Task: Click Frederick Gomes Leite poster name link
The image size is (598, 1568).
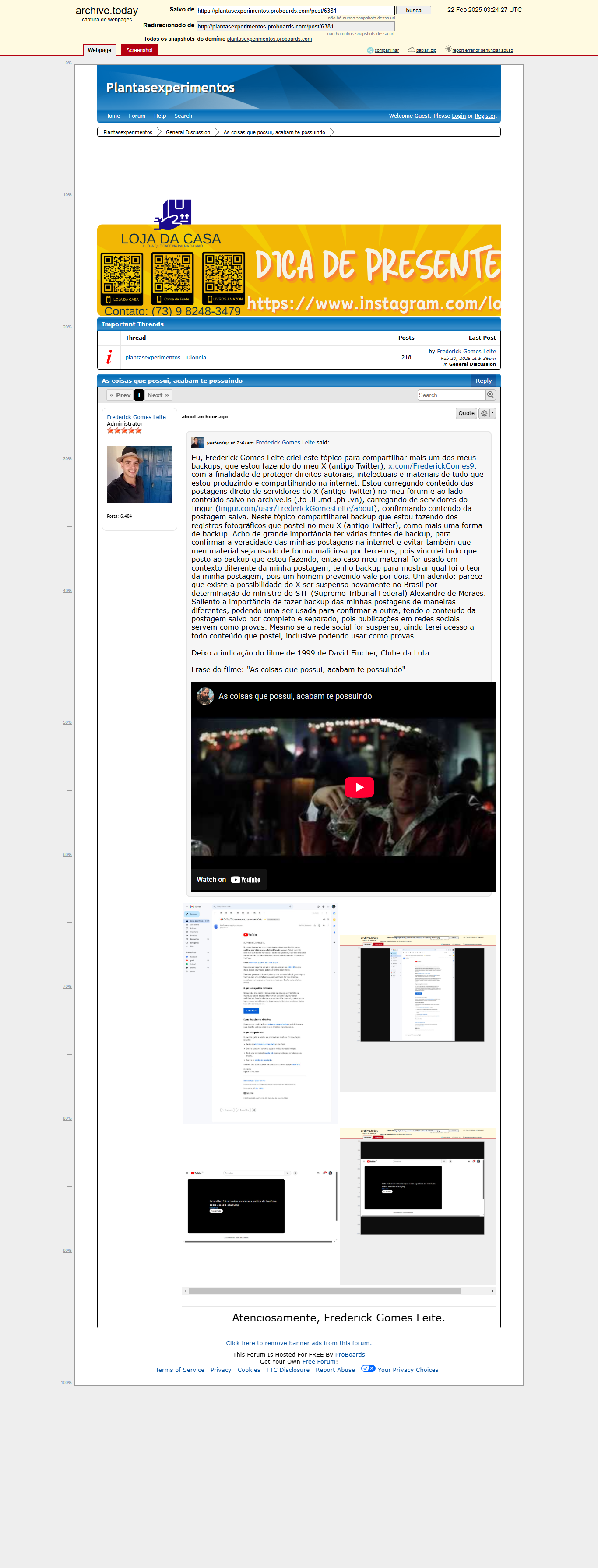Action: tap(136, 417)
